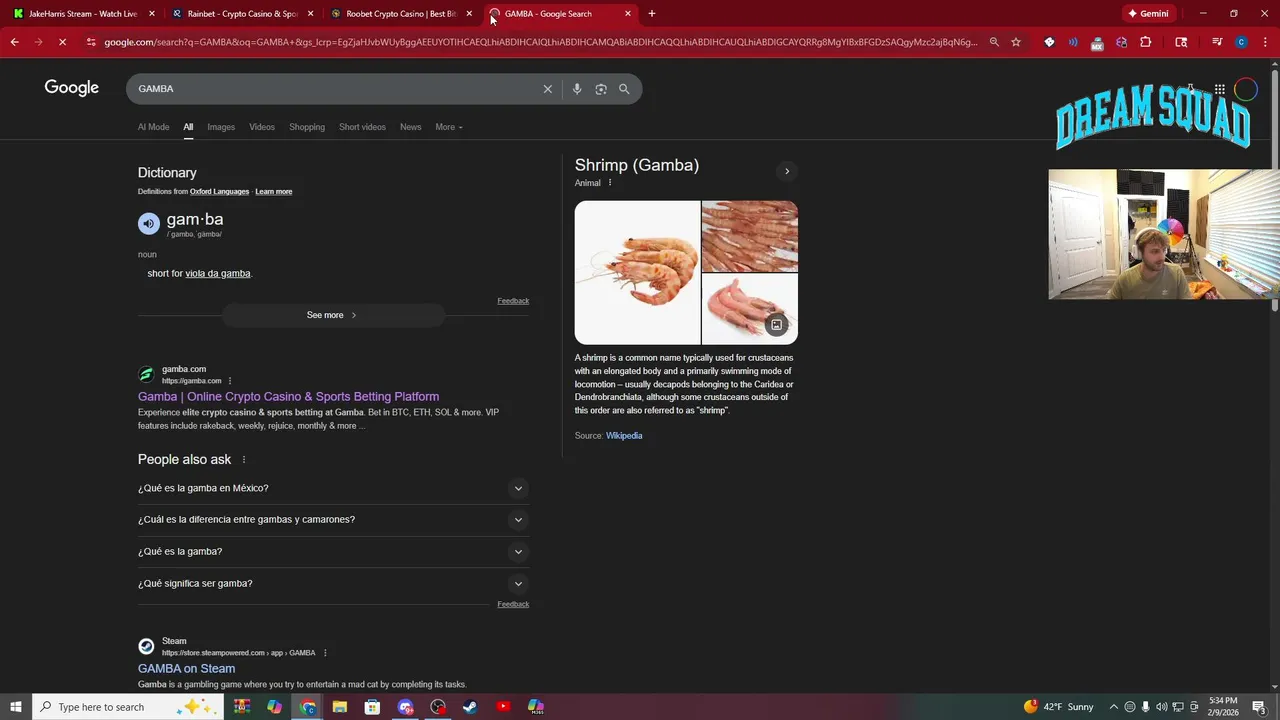The width and height of the screenshot is (1280, 720).
Task: View more images in the Shrimp panel
Action: coord(776,325)
